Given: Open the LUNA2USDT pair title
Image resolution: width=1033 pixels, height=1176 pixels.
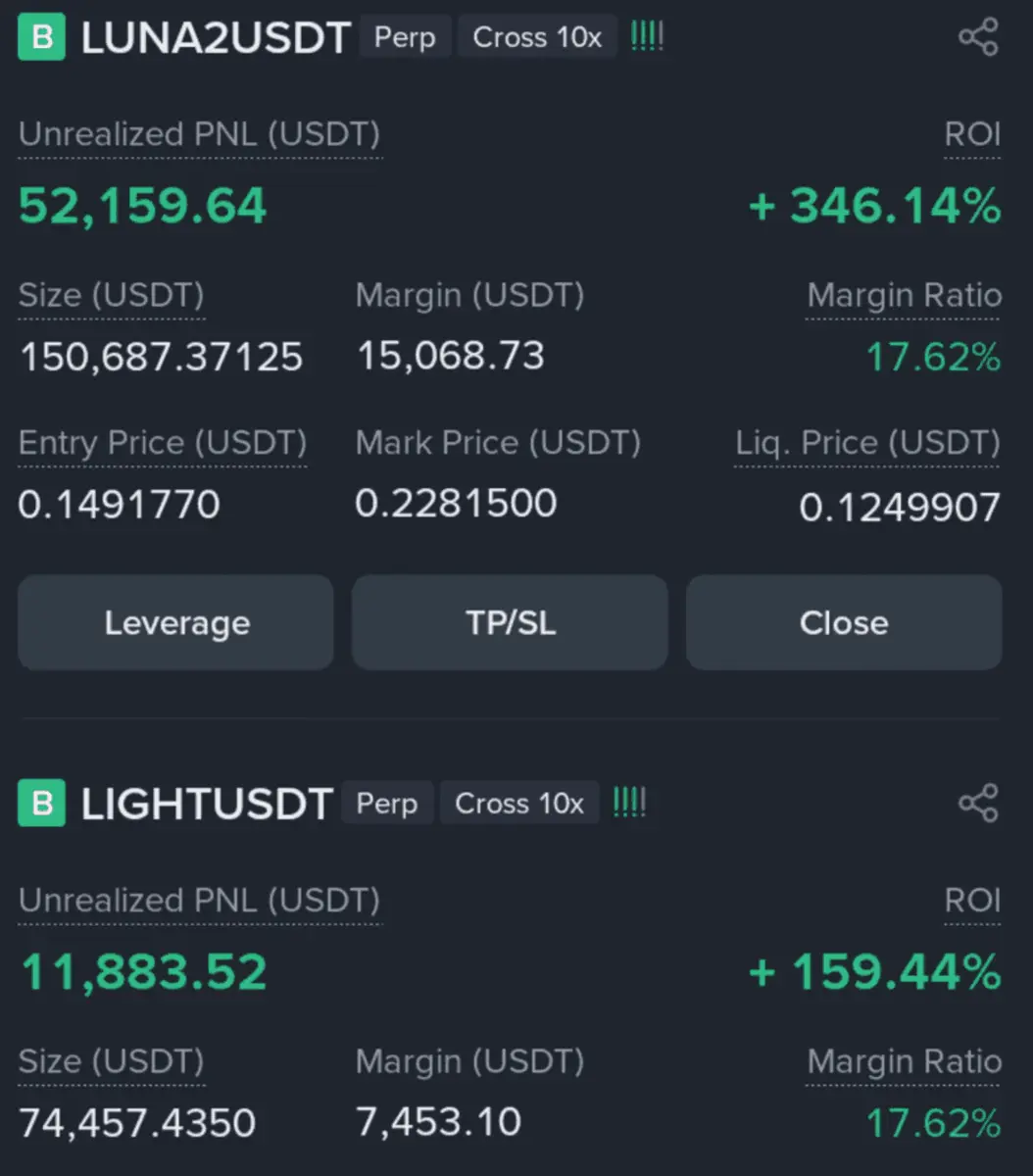Looking at the screenshot, I should click(216, 38).
